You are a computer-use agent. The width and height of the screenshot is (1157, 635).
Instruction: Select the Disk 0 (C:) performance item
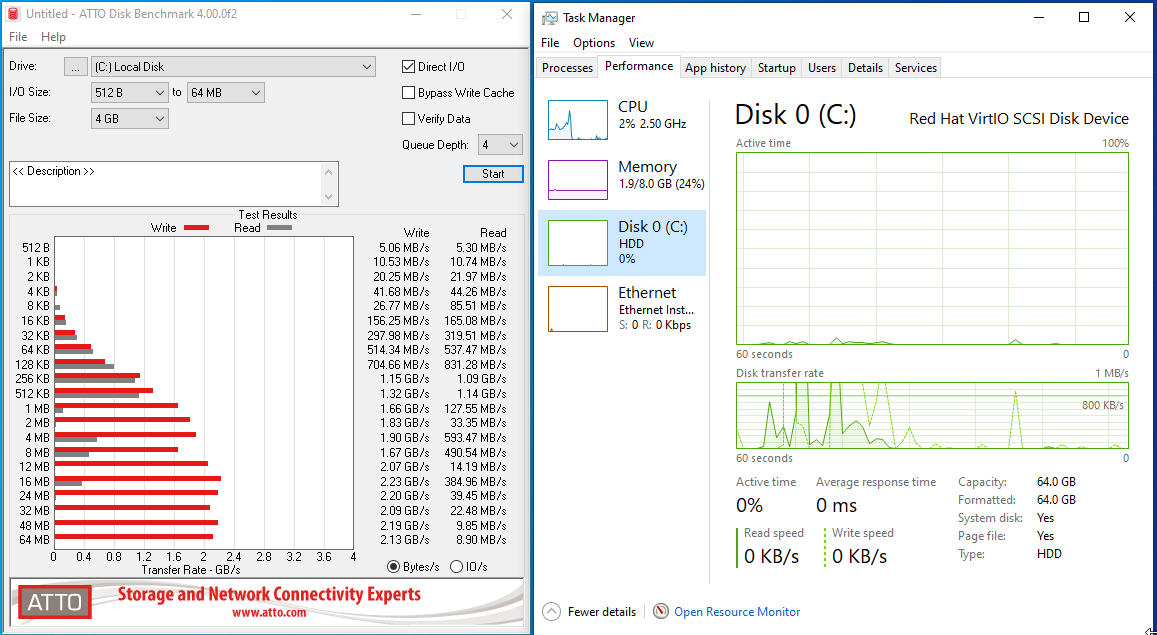coord(622,243)
